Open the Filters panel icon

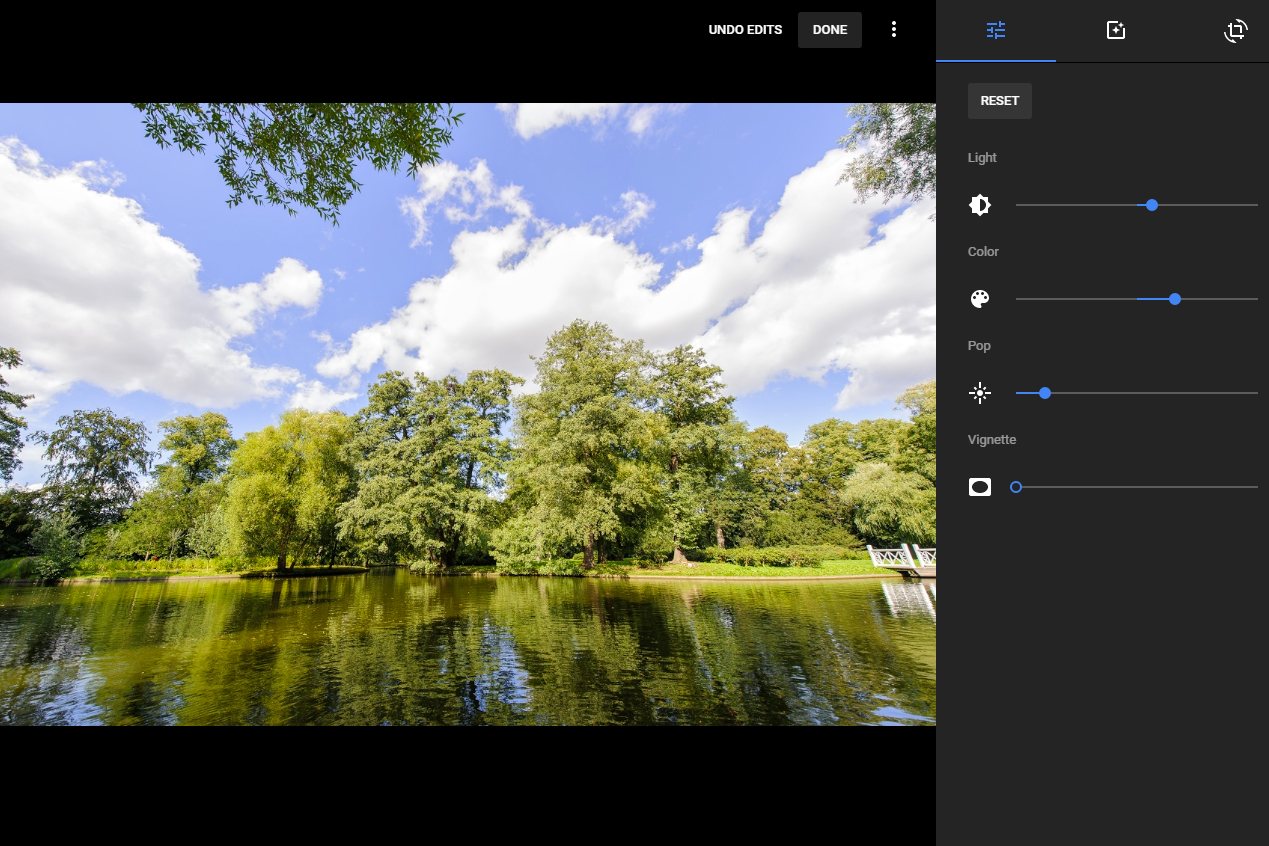coord(1115,31)
